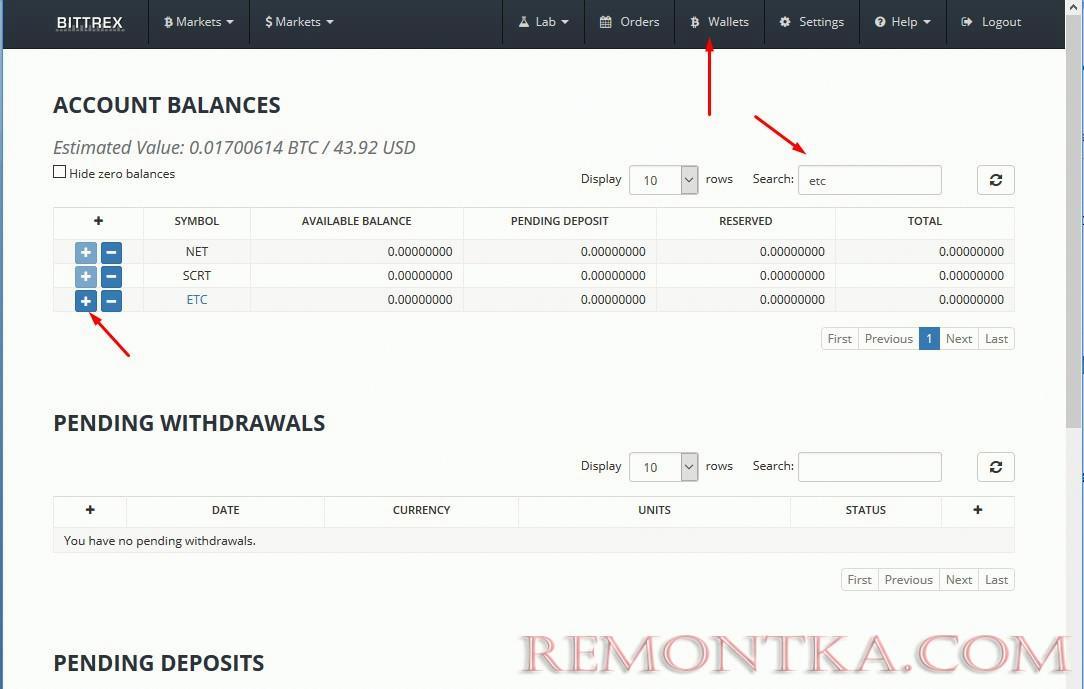The height and width of the screenshot is (689, 1084).
Task: Toggle Hide zero balances checkbox
Action: [x=60, y=172]
